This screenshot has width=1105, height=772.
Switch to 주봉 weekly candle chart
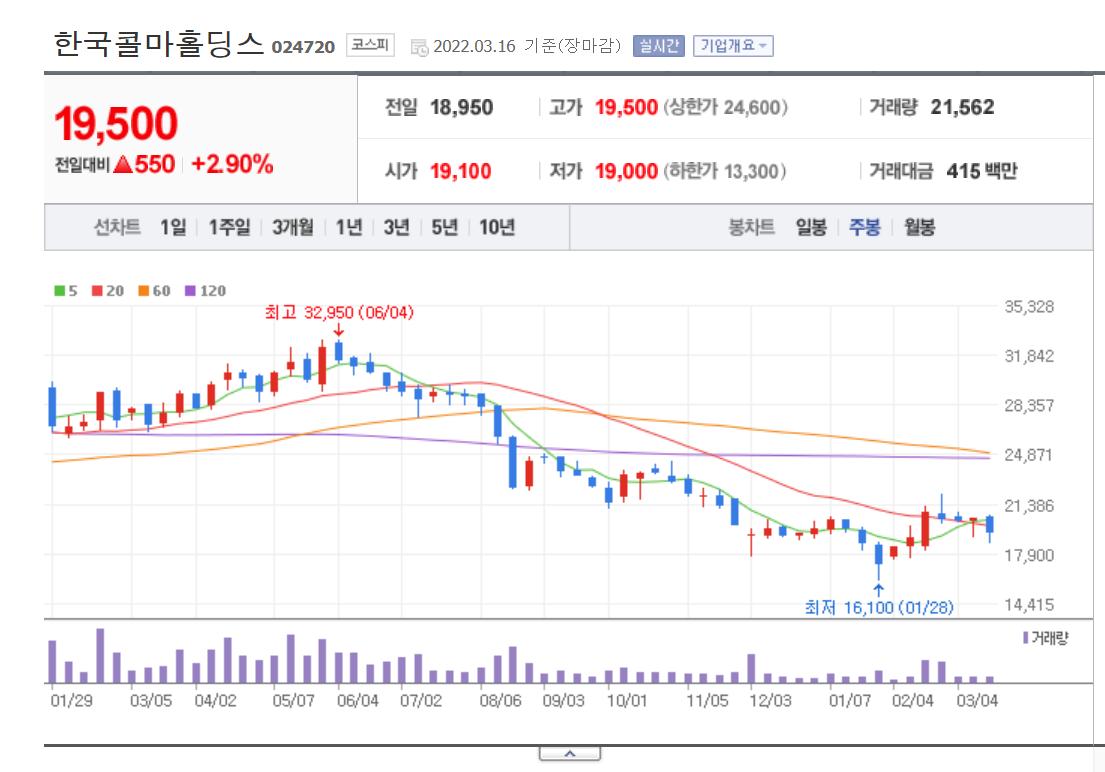coord(865,227)
